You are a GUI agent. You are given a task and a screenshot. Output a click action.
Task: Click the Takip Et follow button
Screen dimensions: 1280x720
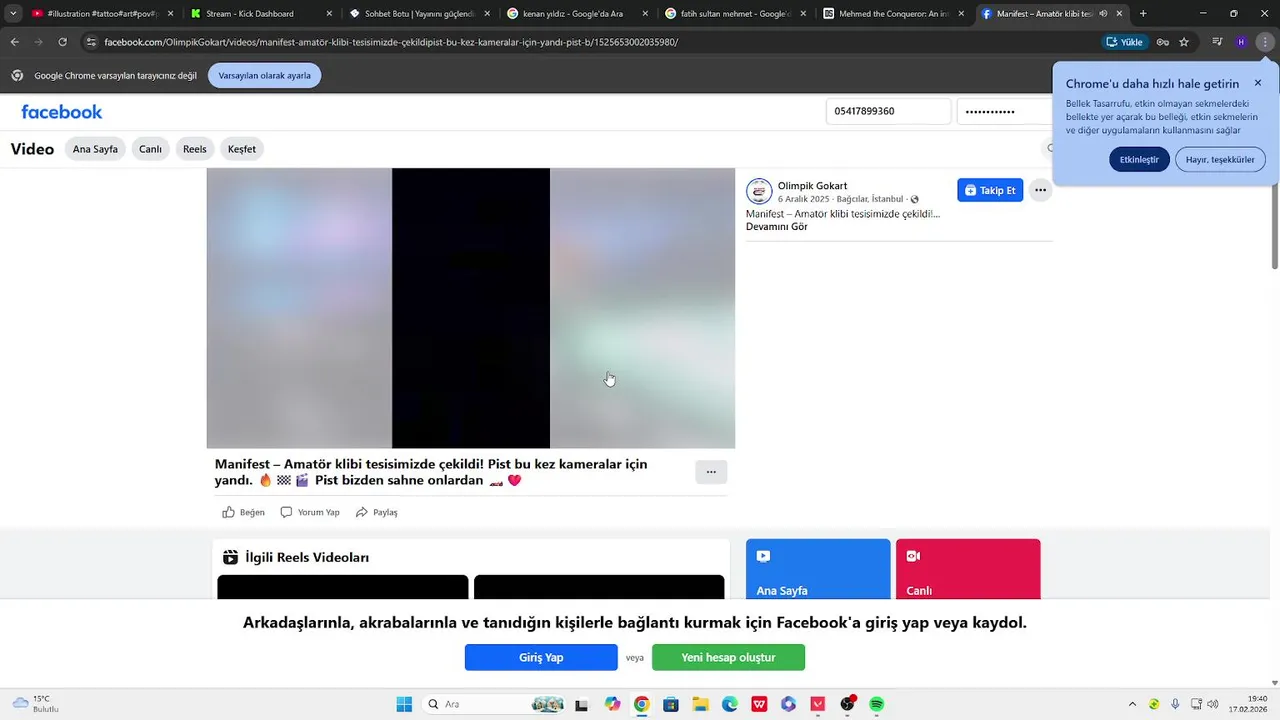click(x=990, y=190)
